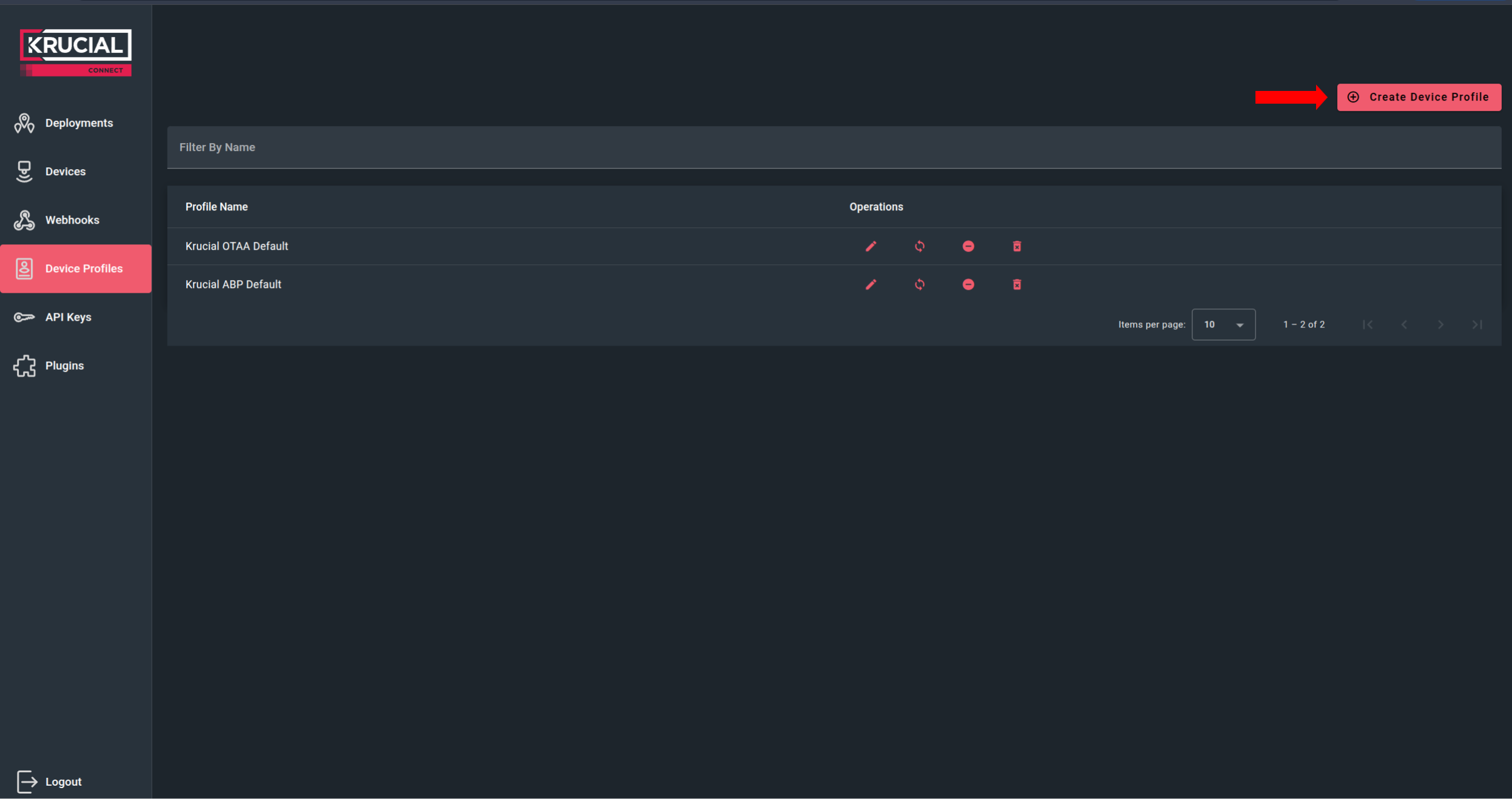1512x799 pixels.
Task: Click the remove icon for Krucial ABP Default
Action: (967, 284)
